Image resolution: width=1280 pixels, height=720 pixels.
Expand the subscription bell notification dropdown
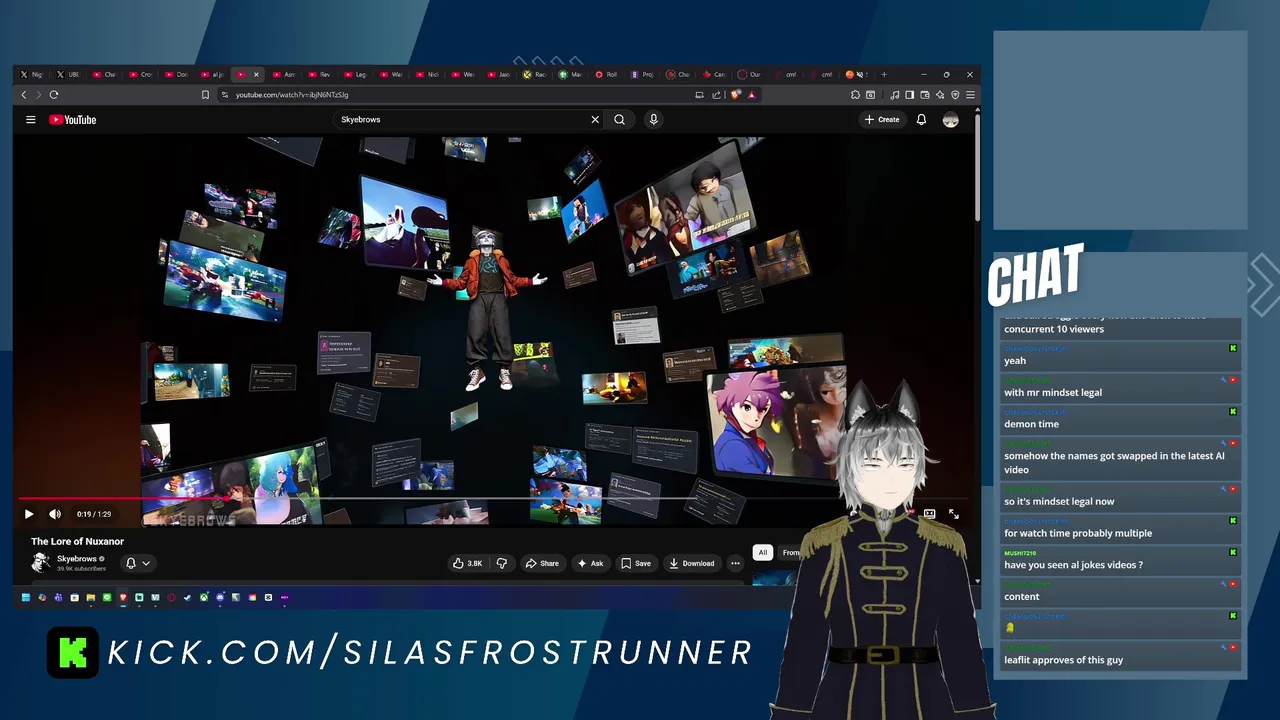coord(146,563)
